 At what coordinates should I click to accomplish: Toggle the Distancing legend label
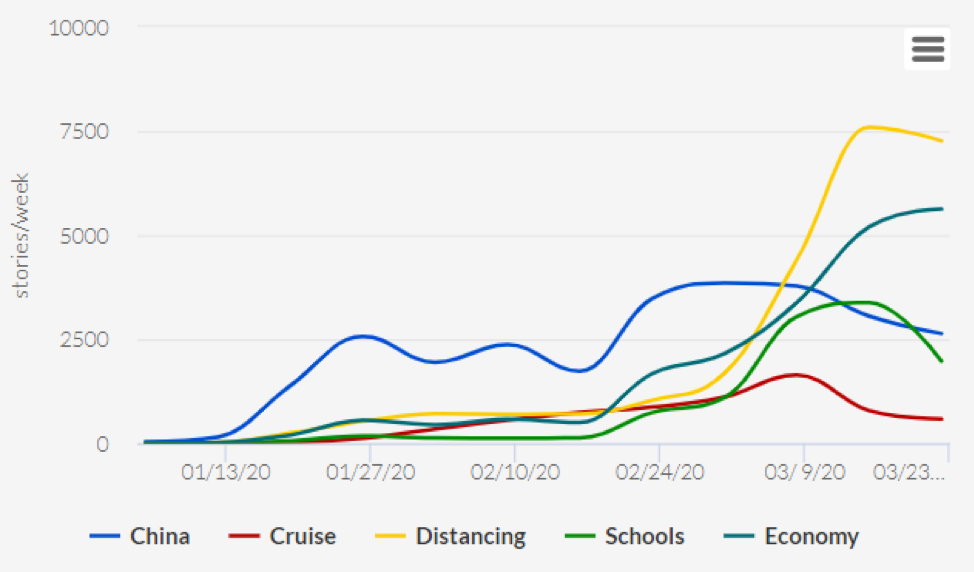coord(470,537)
